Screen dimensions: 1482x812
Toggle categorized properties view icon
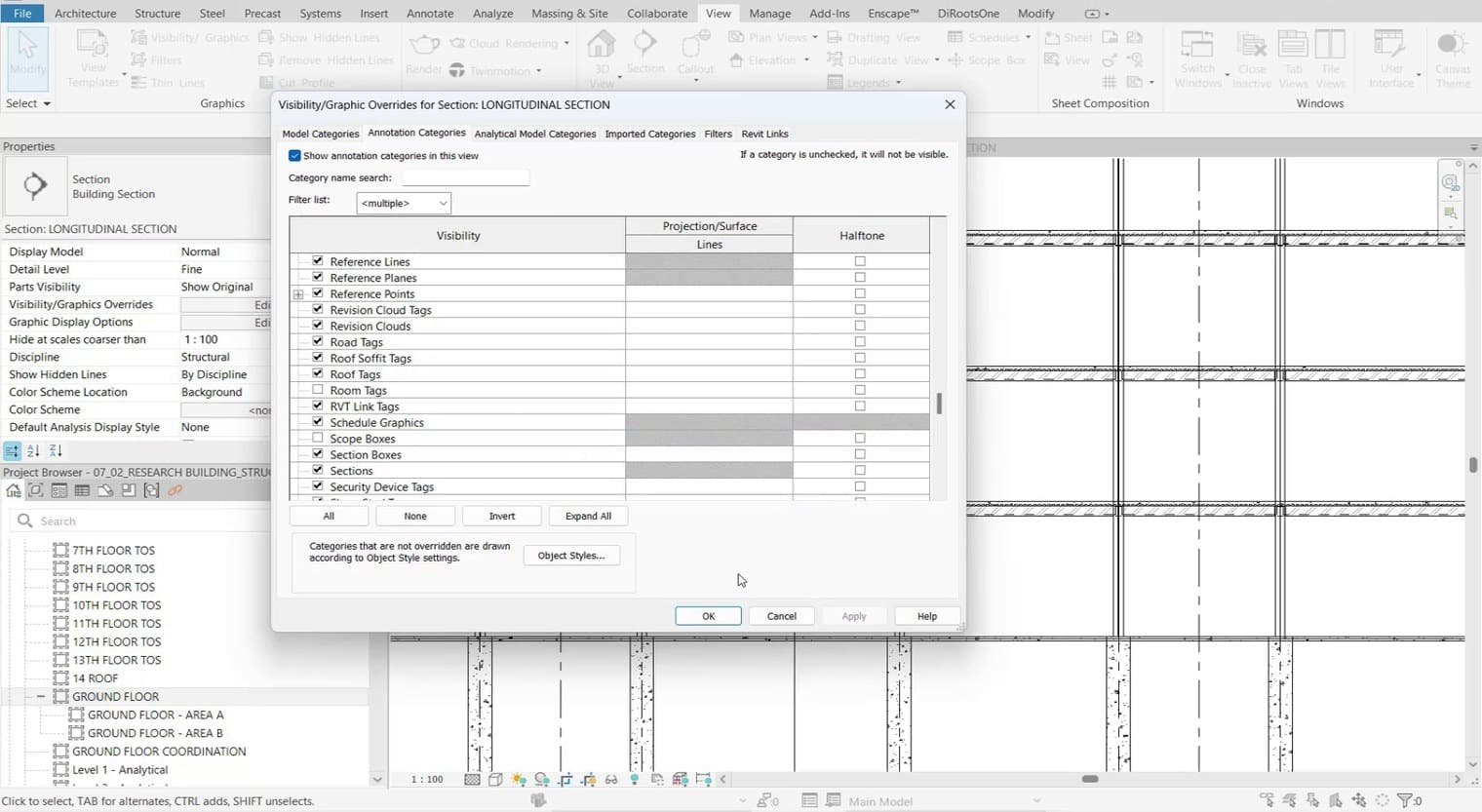[12, 450]
